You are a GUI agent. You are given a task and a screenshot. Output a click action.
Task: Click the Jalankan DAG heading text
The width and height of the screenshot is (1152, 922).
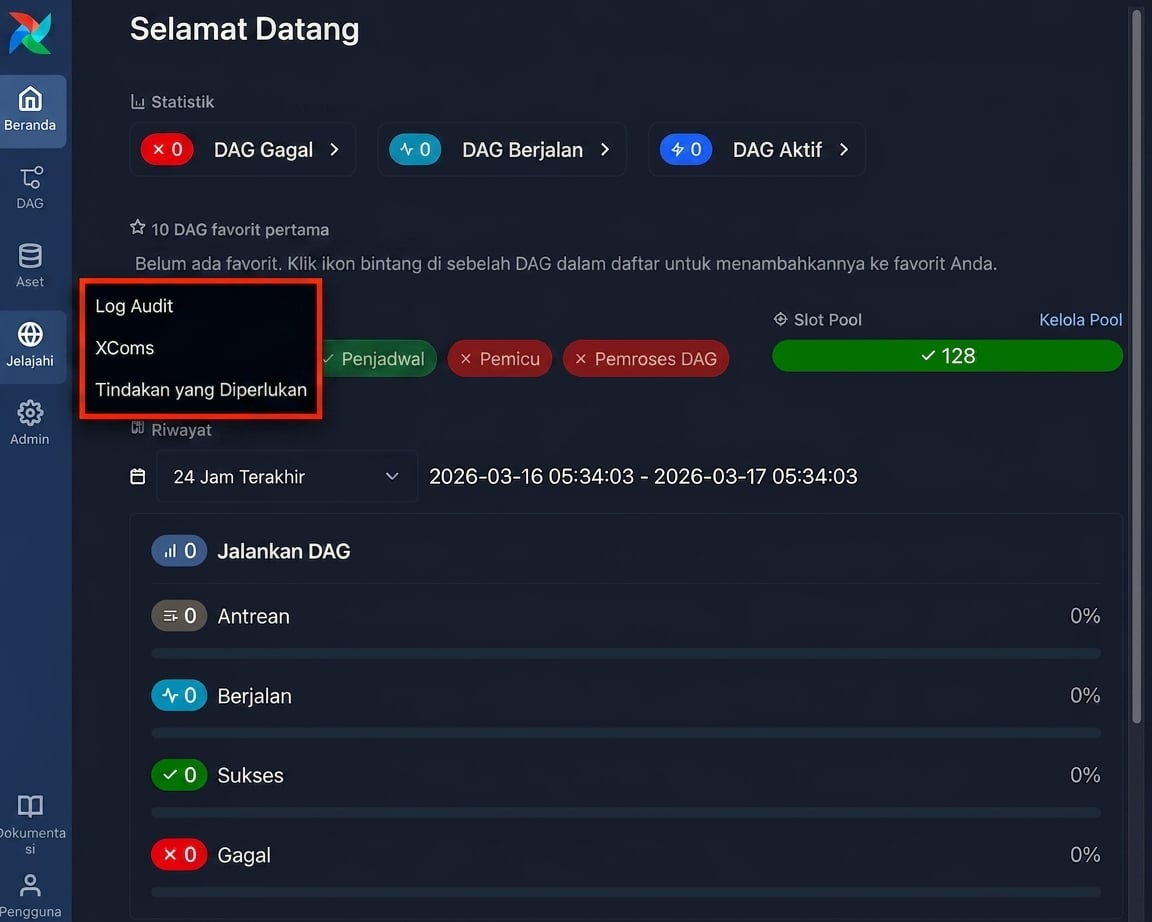coord(284,551)
